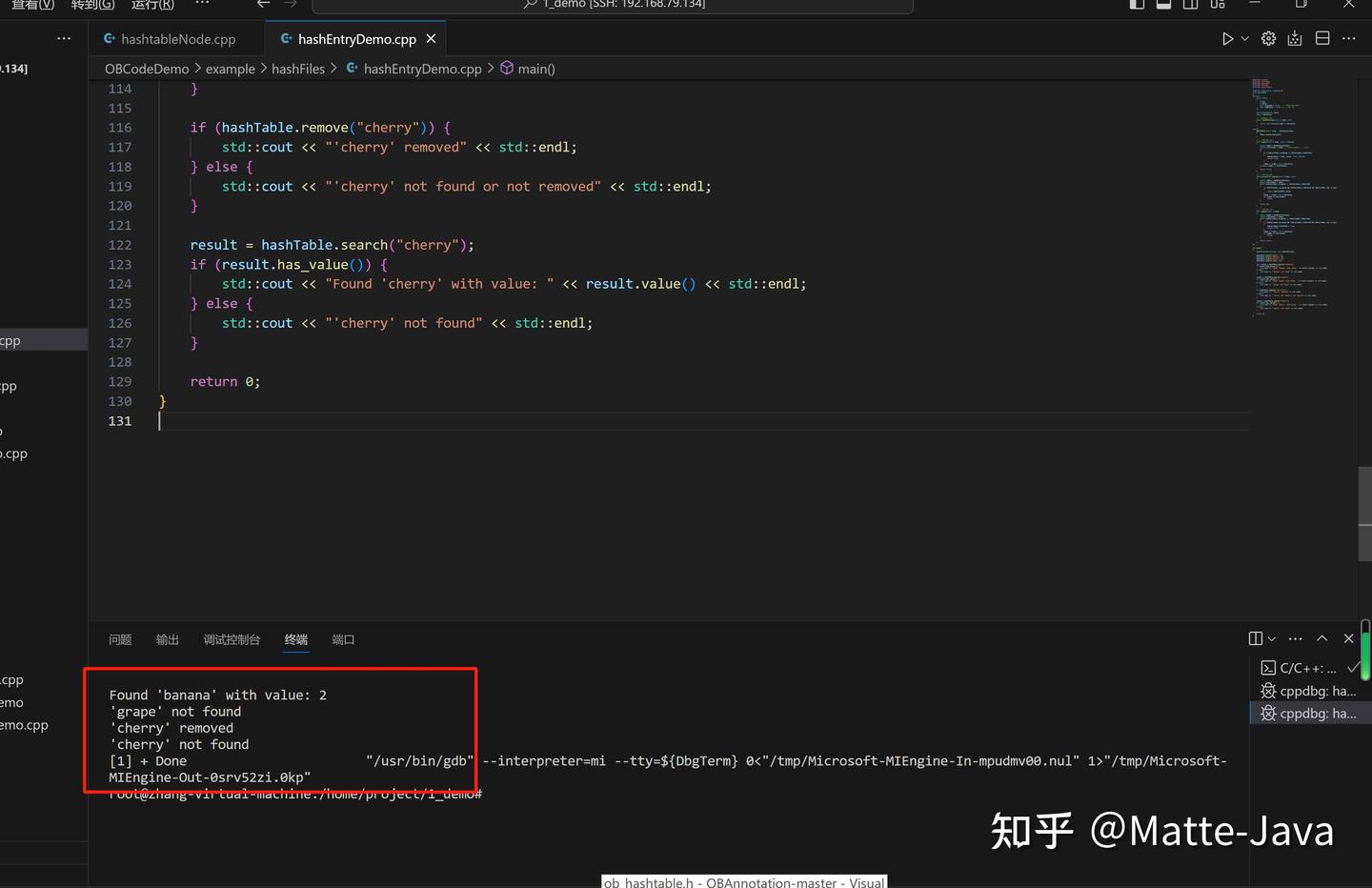Click hashTable.remove on line 116
Screen dimensions: 1372x888
tap(285, 128)
